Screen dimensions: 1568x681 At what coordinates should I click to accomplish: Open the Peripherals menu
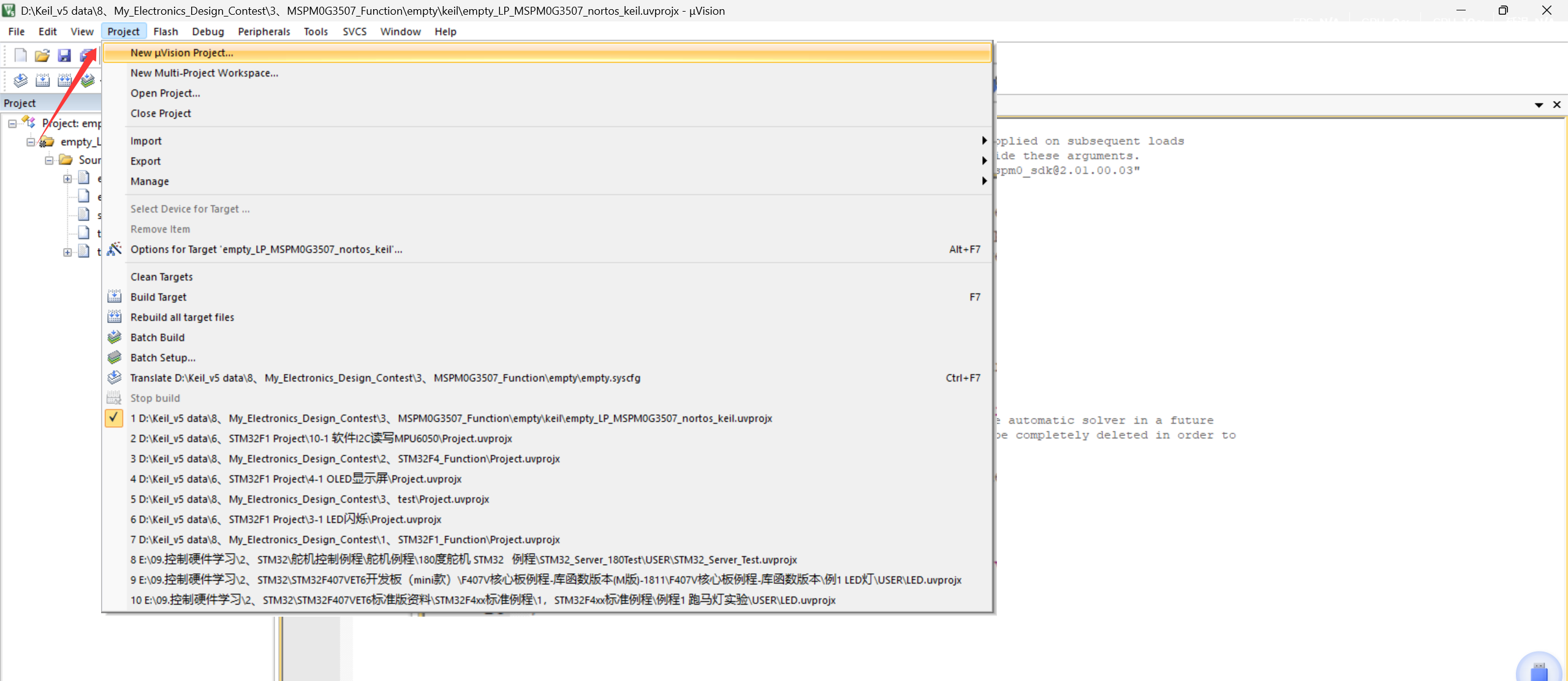pos(263,31)
